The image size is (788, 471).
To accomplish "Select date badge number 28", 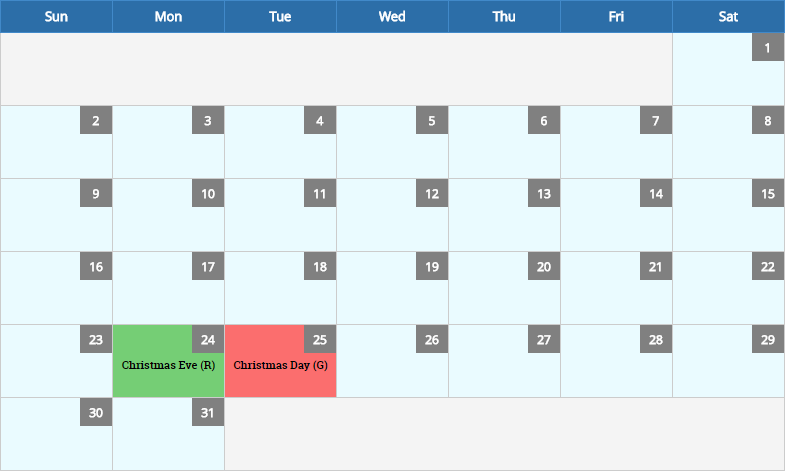I will [655, 339].
